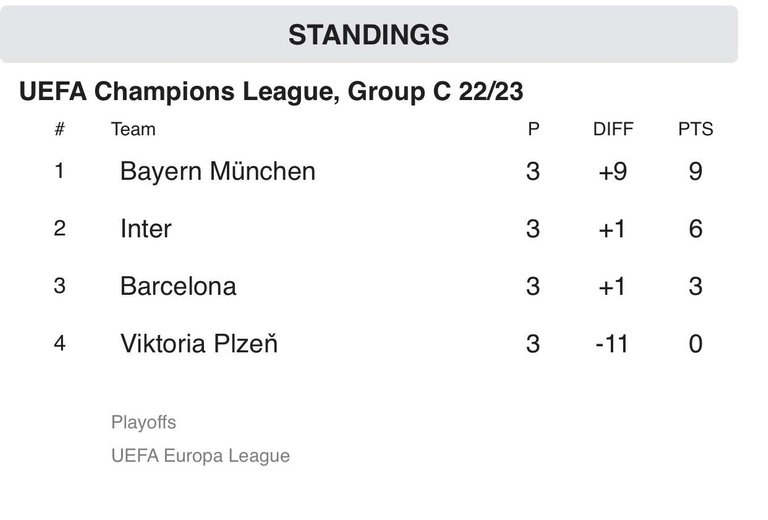Click Viktoria Plzeň's 0 points value

[696, 343]
